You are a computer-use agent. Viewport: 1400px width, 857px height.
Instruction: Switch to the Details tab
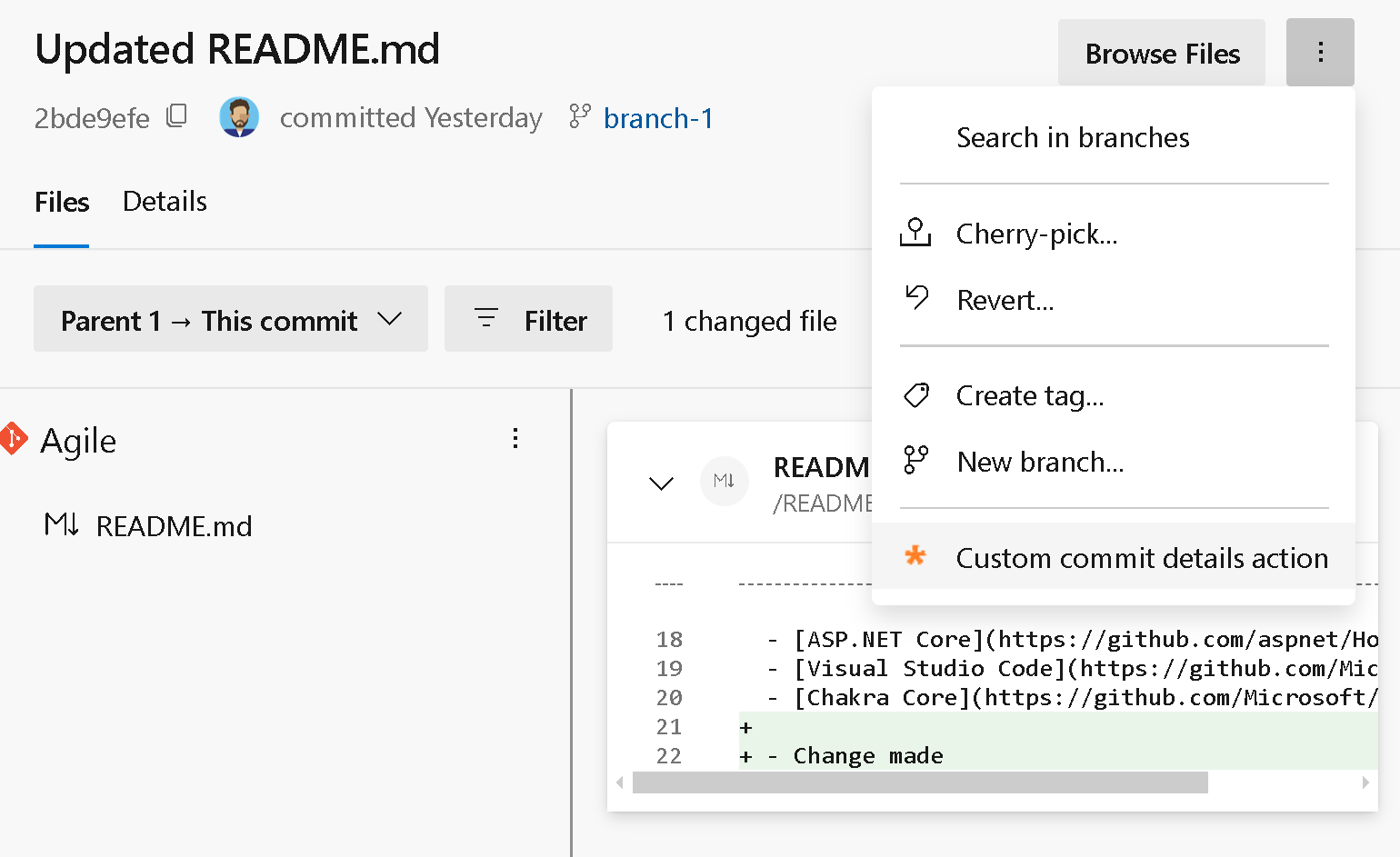pos(165,201)
